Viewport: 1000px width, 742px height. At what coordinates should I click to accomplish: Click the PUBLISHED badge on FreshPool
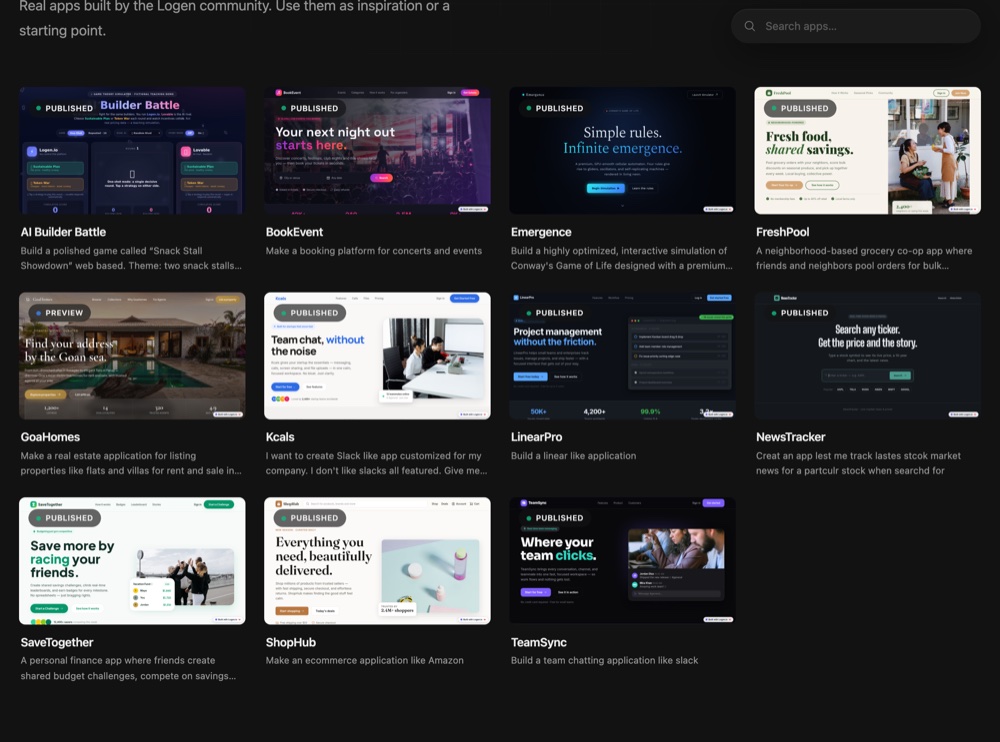[x=800, y=108]
